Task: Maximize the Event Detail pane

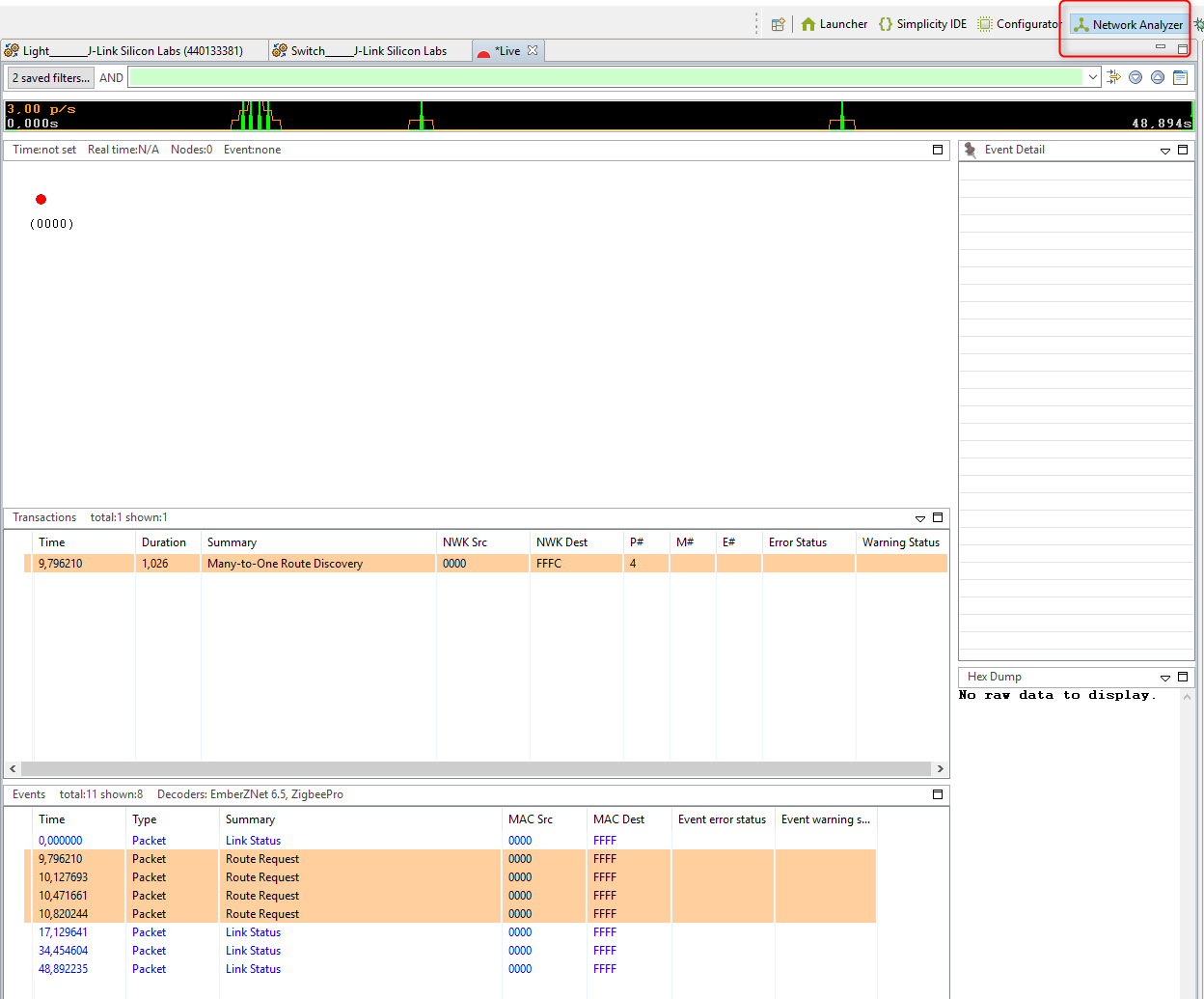Action: (1183, 150)
